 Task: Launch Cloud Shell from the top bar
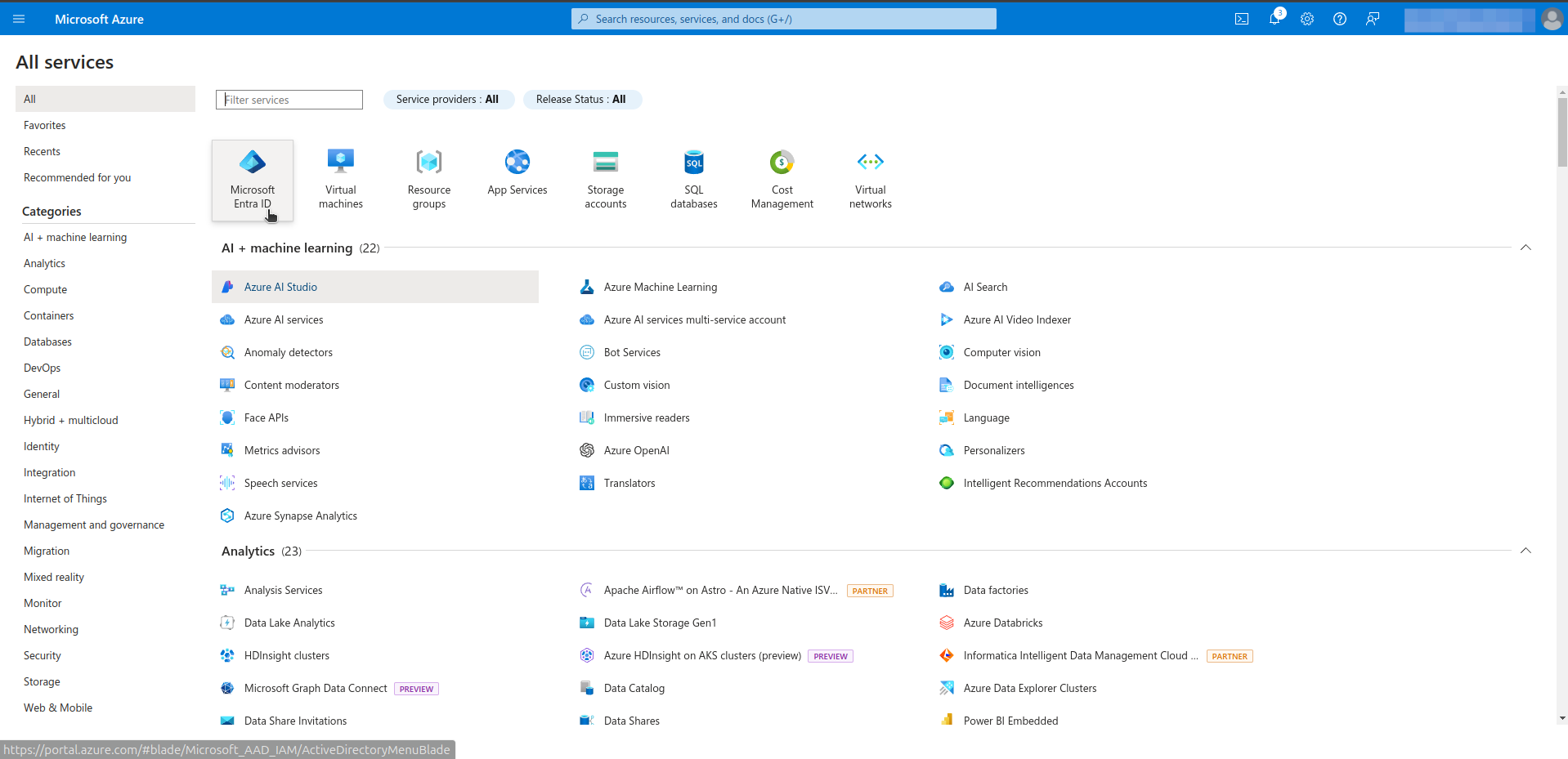(1242, 19)
